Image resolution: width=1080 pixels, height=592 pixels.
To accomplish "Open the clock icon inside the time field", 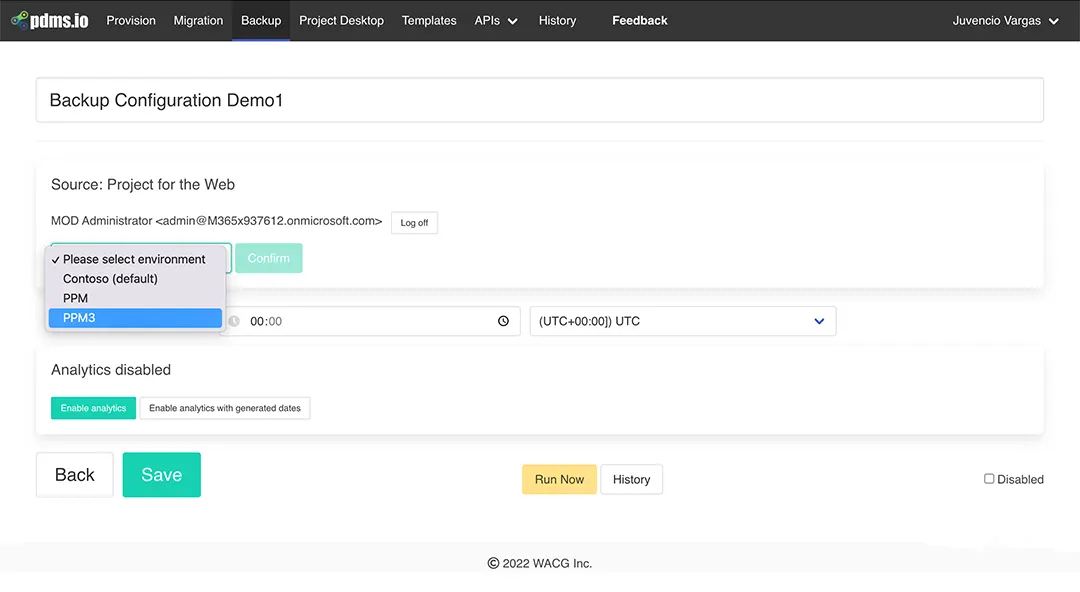I will [x=503, y=321].
